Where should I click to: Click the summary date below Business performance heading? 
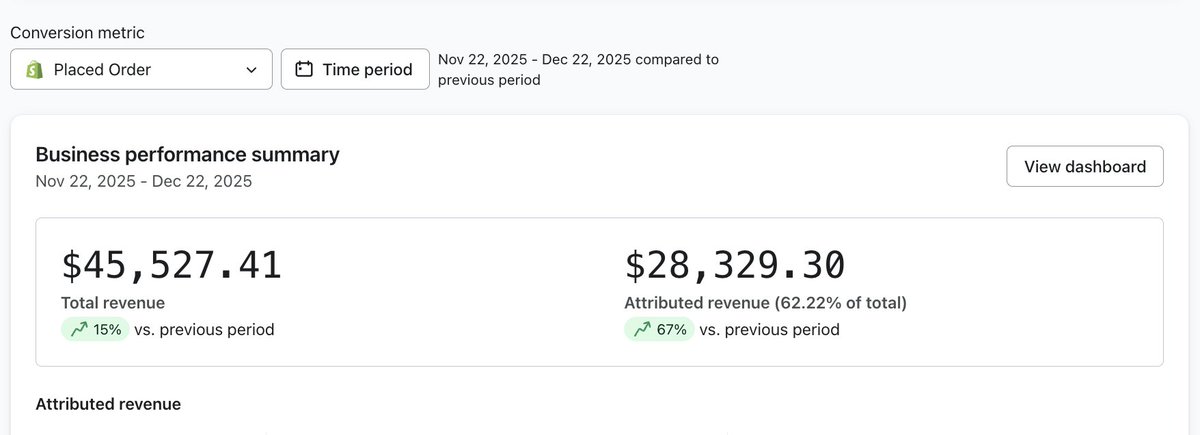click(144, 181)
